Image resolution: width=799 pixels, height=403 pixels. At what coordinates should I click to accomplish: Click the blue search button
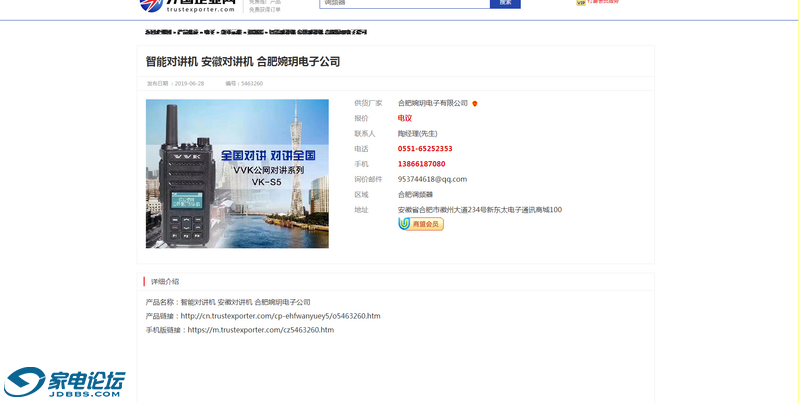(505, 3)
